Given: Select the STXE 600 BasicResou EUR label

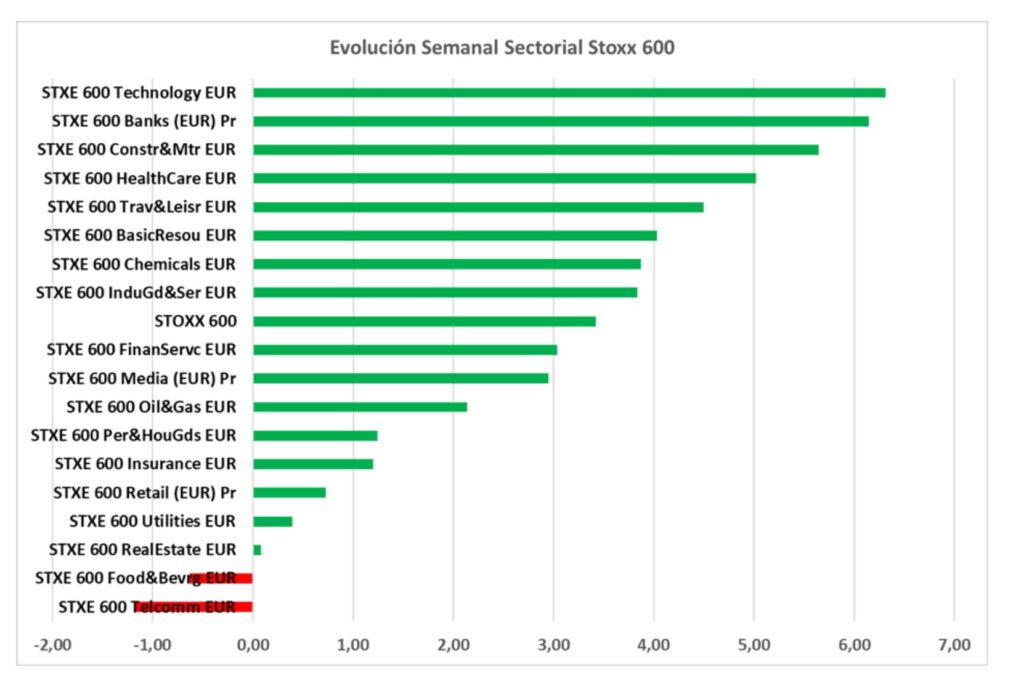Looking at the screenshot, I should 140,236.
